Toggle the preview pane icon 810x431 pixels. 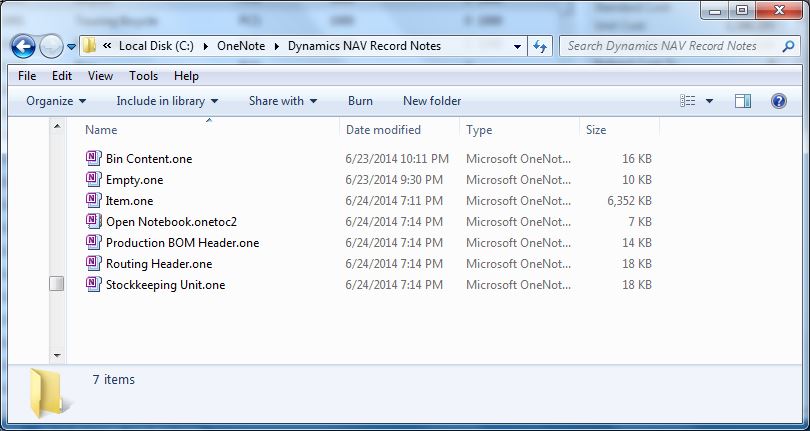[743, 101]
